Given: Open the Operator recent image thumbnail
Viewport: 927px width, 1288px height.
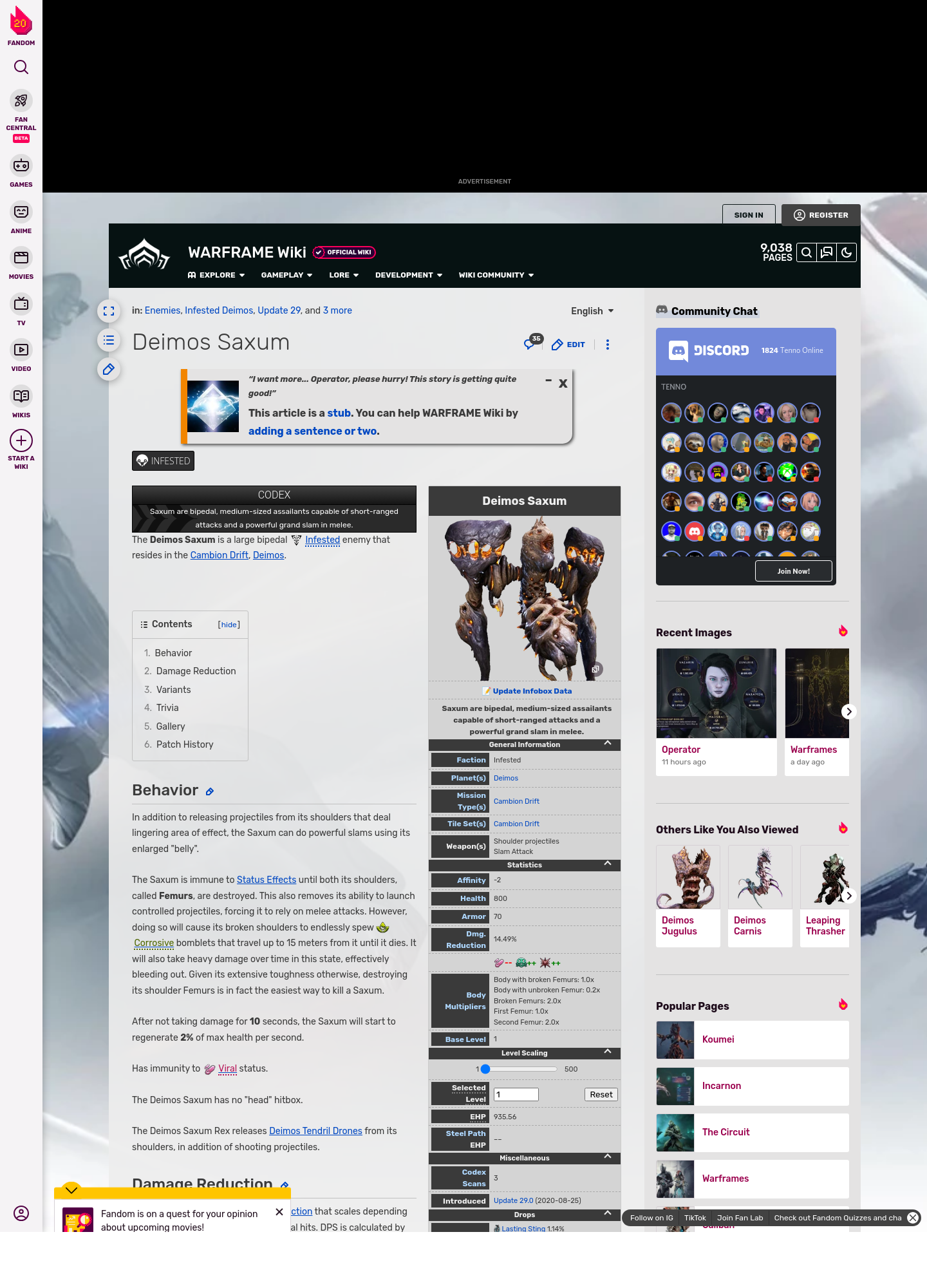Looking at the screenshot, I should [x=716, y=693].
